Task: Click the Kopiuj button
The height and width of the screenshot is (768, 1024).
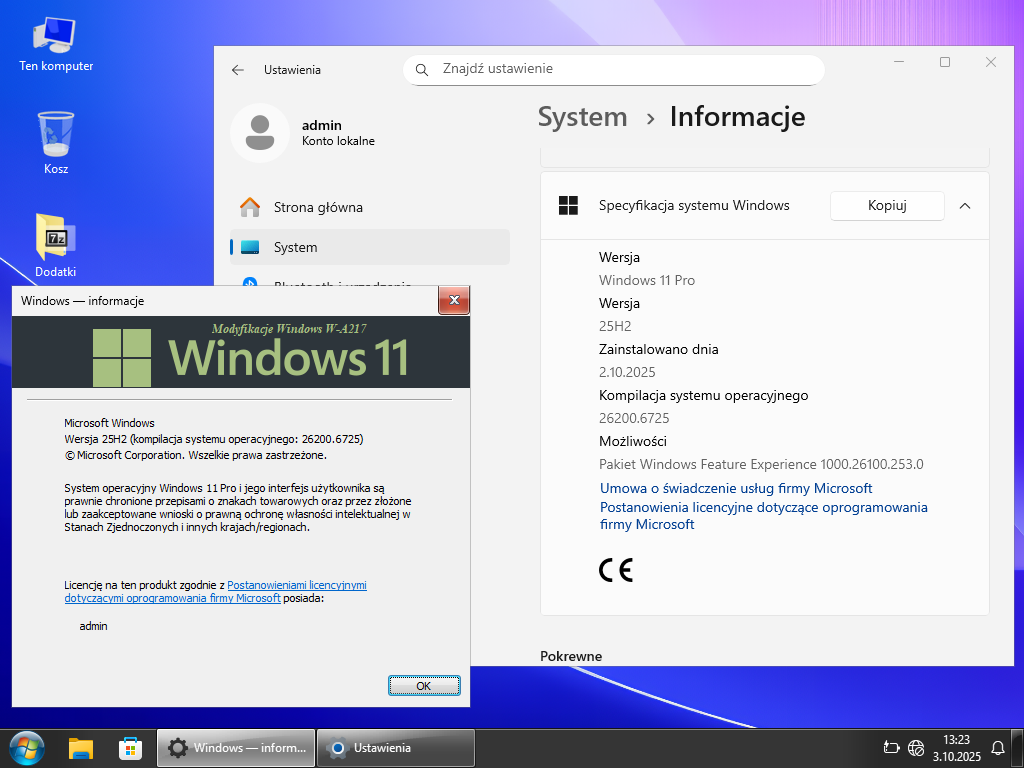Action: point(887,206)
